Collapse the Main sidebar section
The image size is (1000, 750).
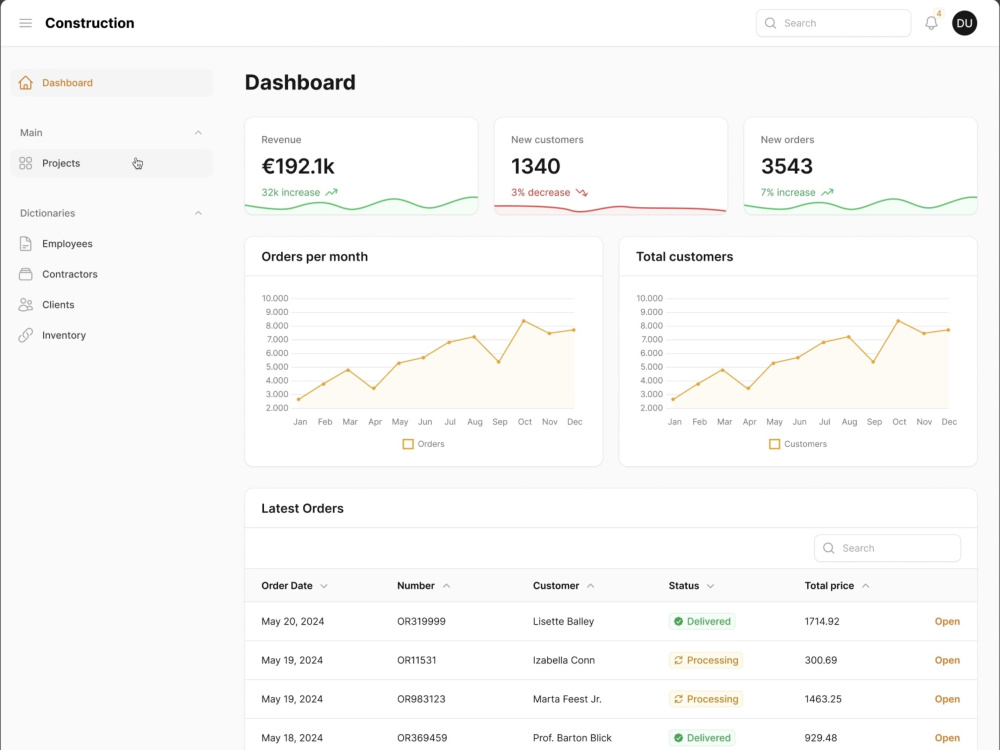coord(198,133)
